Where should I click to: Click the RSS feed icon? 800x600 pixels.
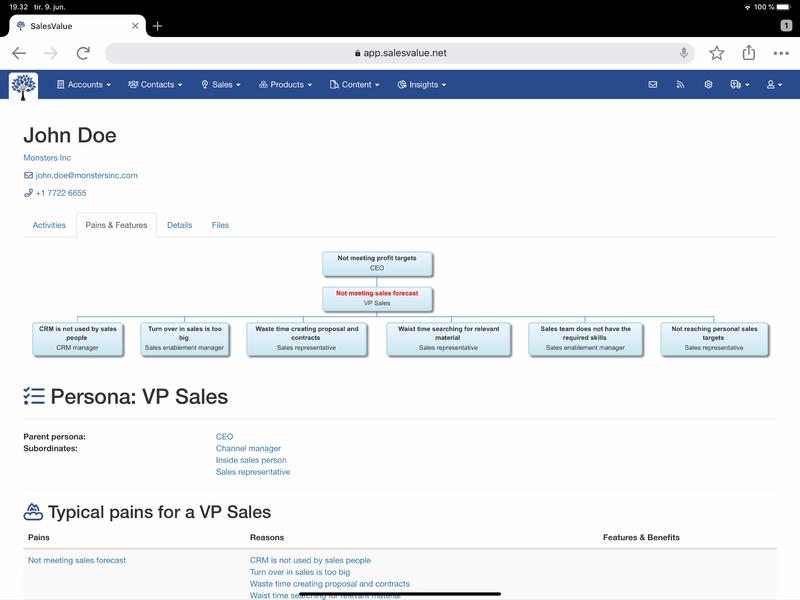pos(680,85)
